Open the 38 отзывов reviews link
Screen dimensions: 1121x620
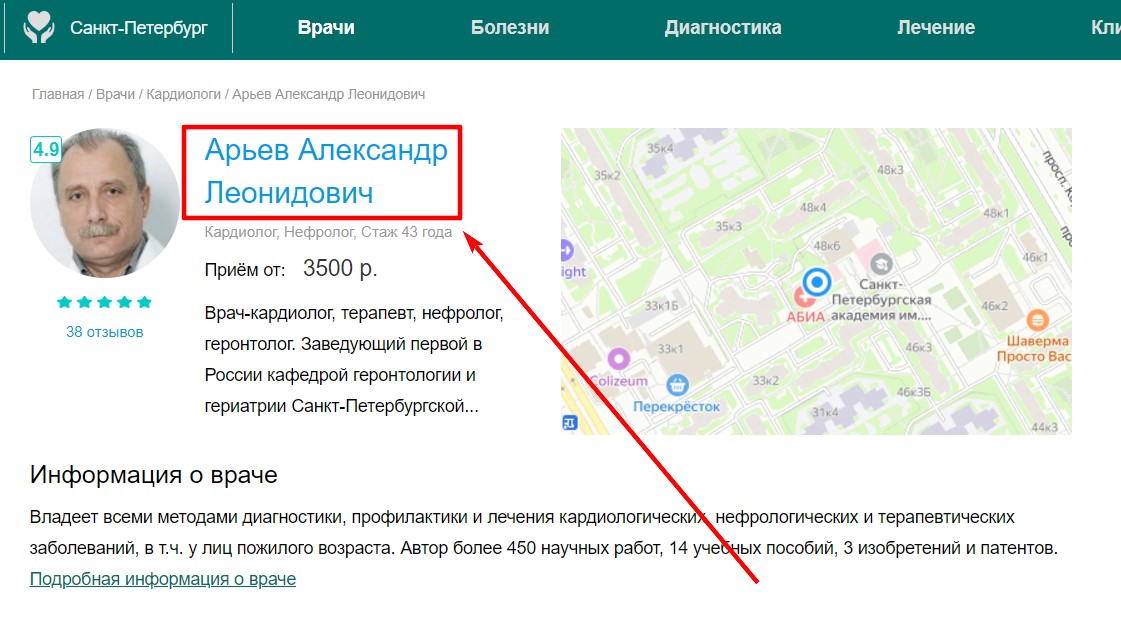click(104, 332)
